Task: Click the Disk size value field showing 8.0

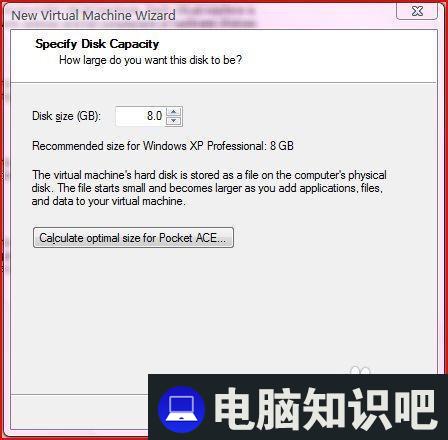Action: (x=140, y=116)
